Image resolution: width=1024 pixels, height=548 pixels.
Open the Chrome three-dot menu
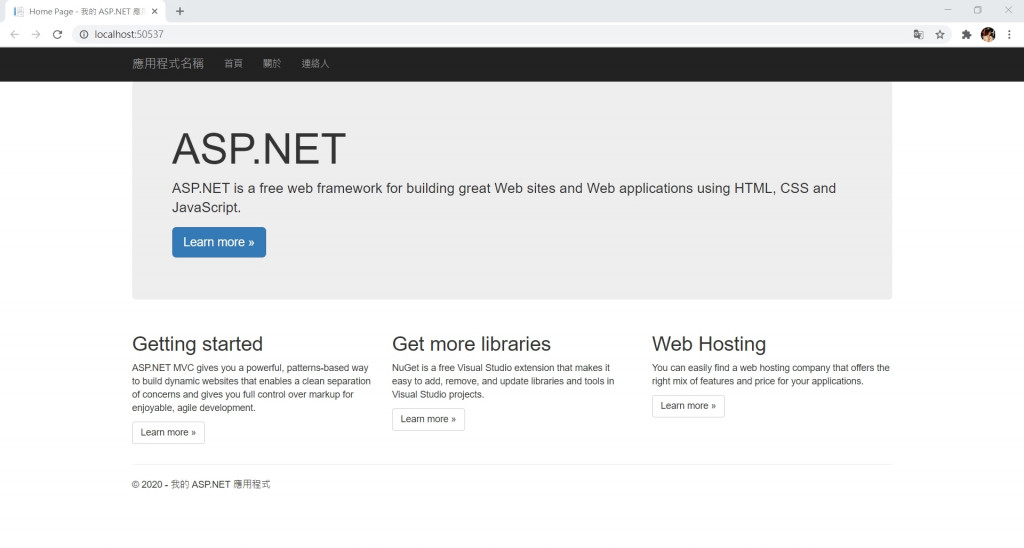click(1009, 35)
